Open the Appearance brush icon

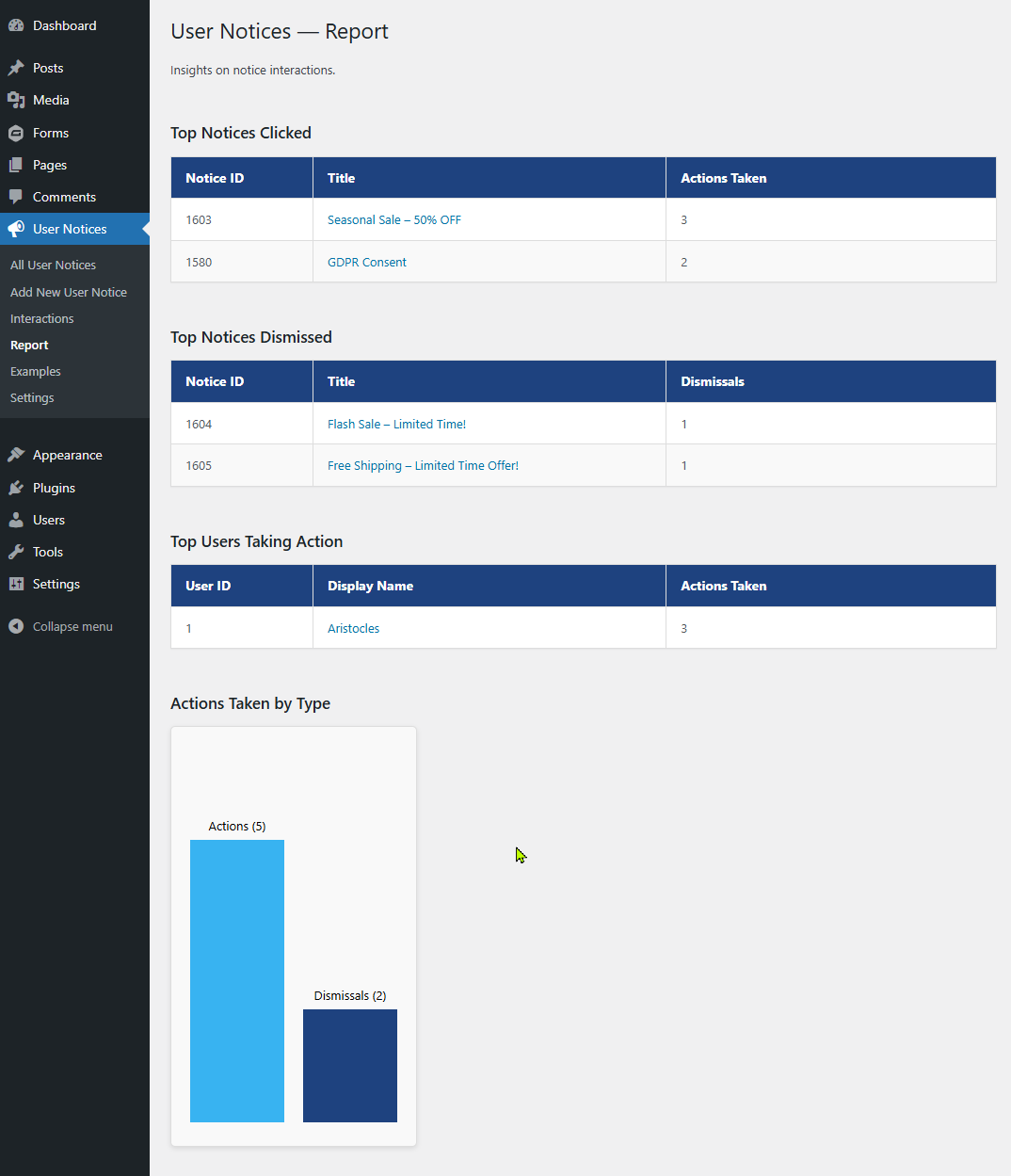pos(16,455)
